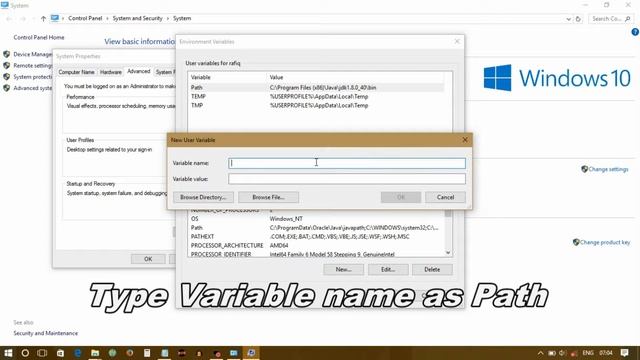Click the Variable column header in user variables

[227, 77]
